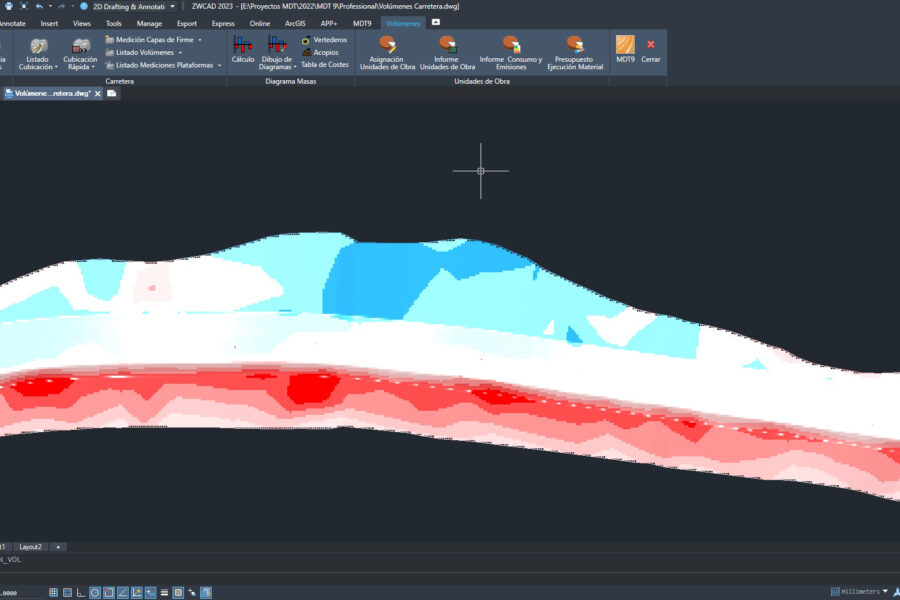Viewport: 900px width, 600px height.
Task: Click the undo arrow icon
Action: [x=39, y=6]
